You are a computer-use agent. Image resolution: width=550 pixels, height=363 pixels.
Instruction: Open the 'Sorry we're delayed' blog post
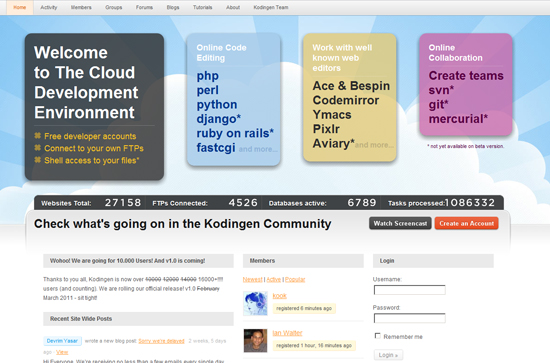click(161, 341)
